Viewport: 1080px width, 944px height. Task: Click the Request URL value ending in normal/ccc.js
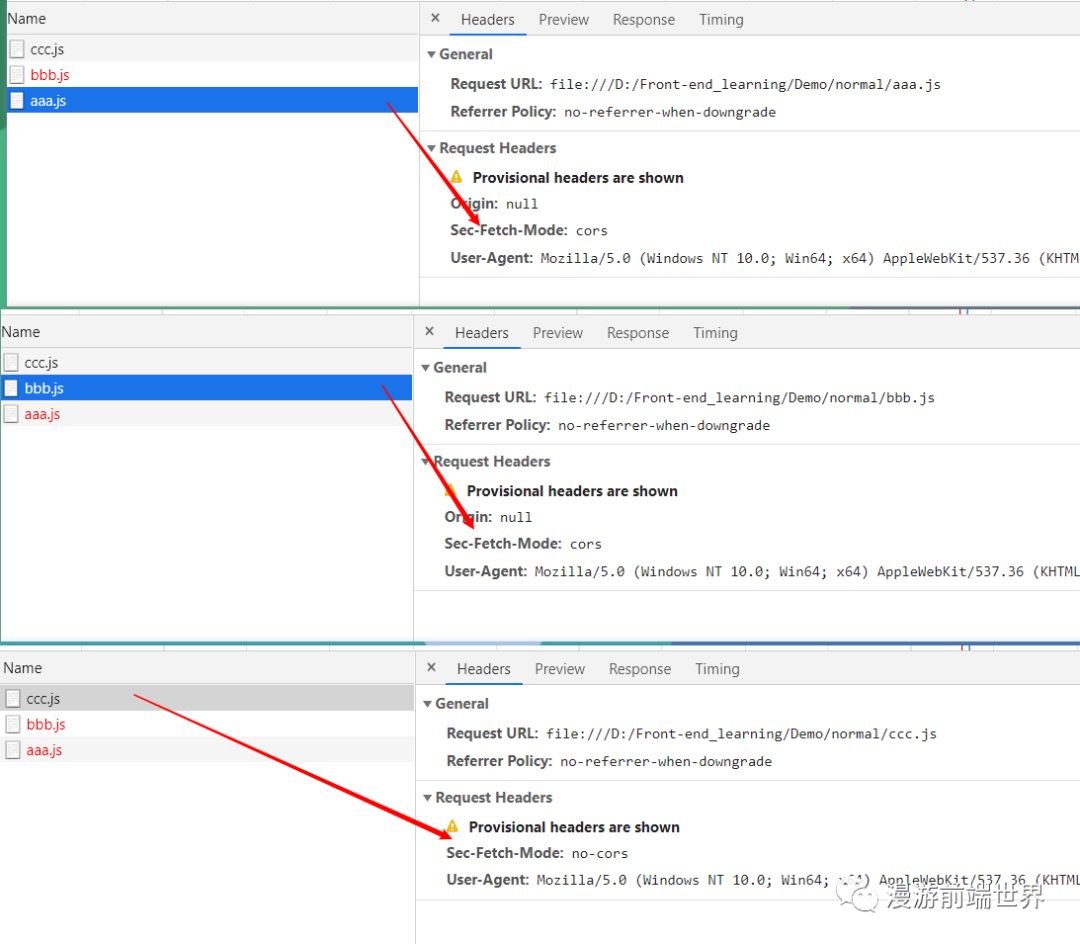click(741, 733)
